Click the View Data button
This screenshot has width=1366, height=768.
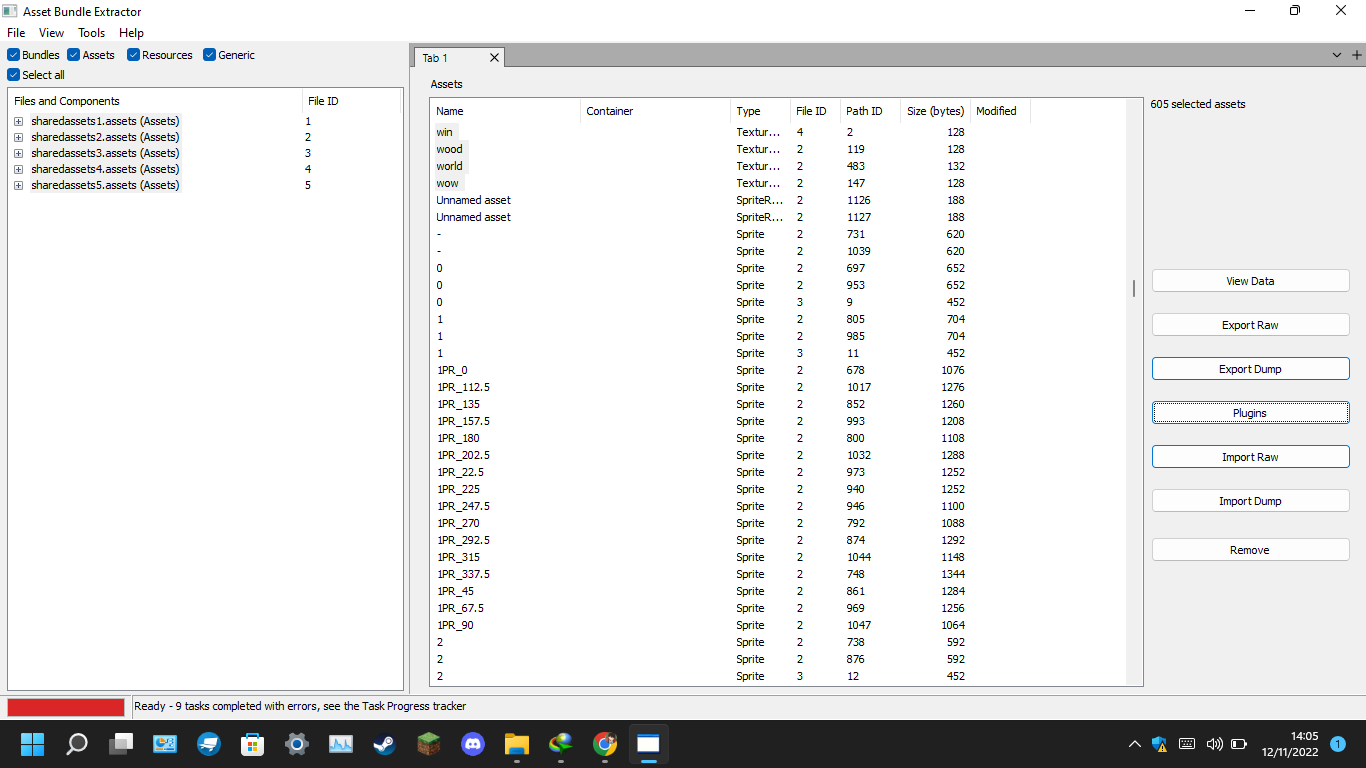1250,280
